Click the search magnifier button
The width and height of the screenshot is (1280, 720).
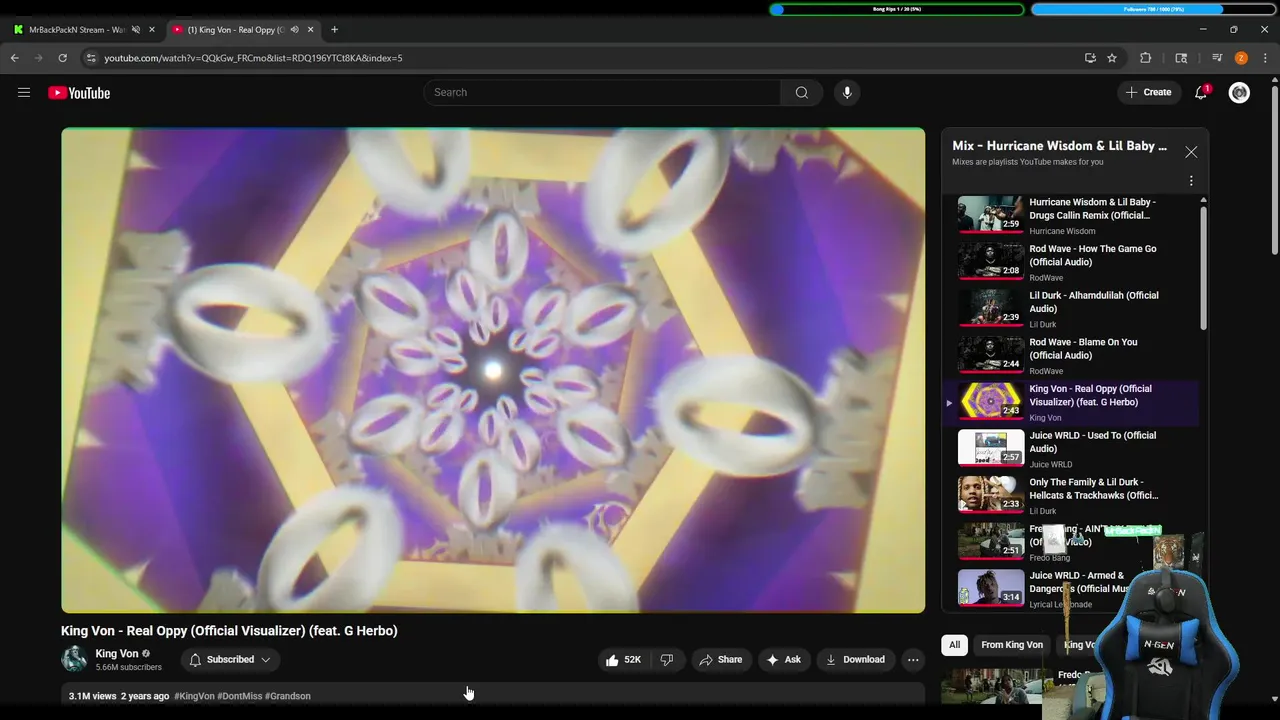802,92
